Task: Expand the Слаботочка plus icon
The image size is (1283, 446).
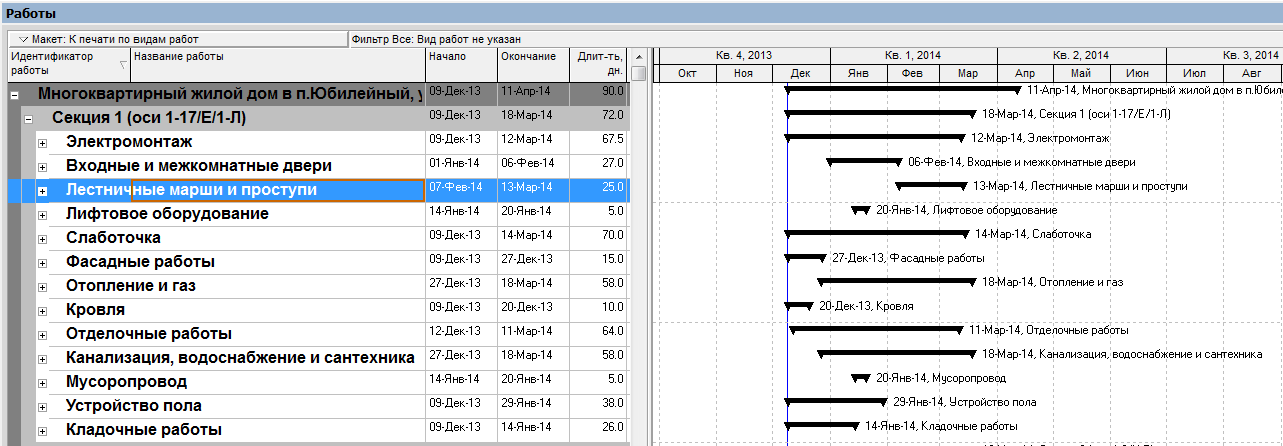Action: coord(43,238)
